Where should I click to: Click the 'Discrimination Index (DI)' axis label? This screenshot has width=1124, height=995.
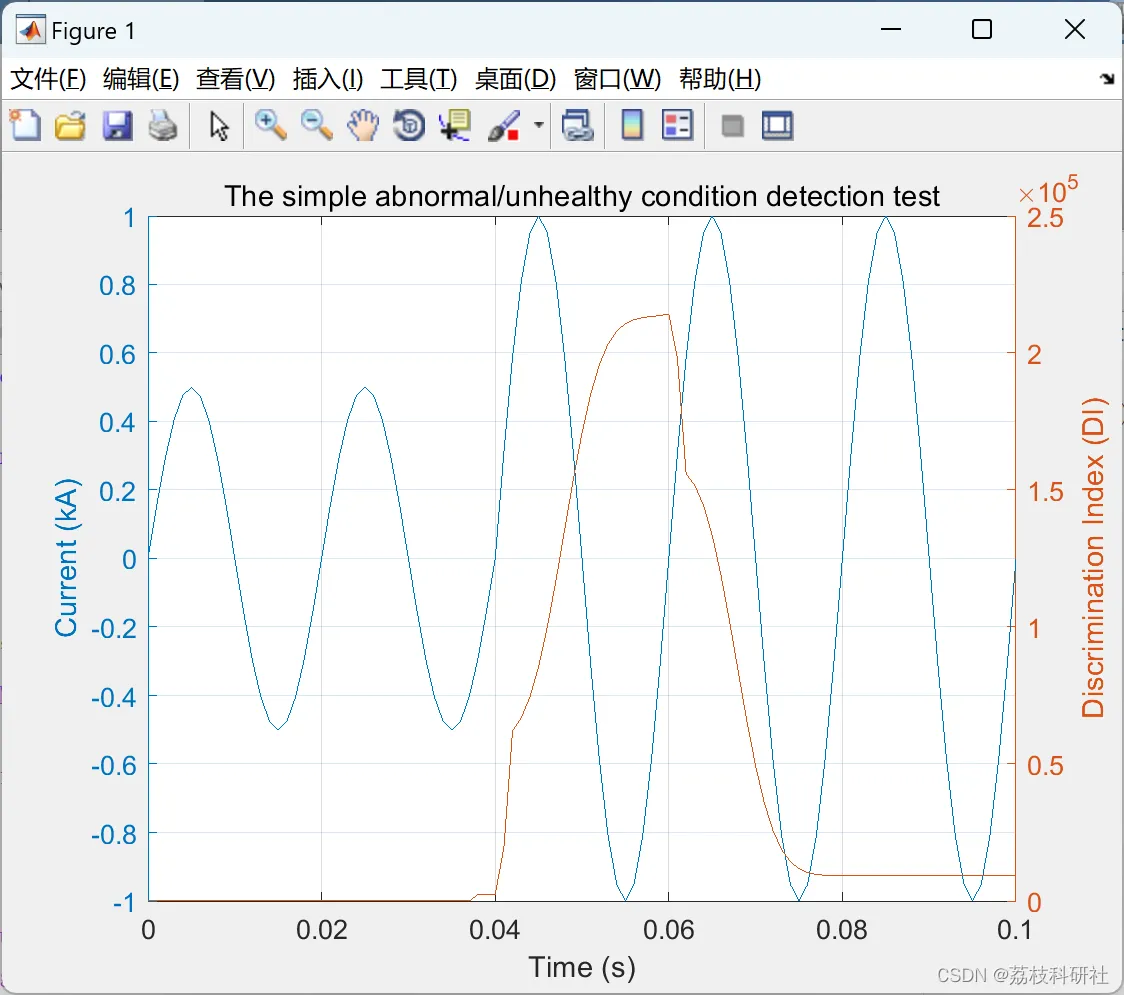pyautogui.click(x=1093, y=558)
